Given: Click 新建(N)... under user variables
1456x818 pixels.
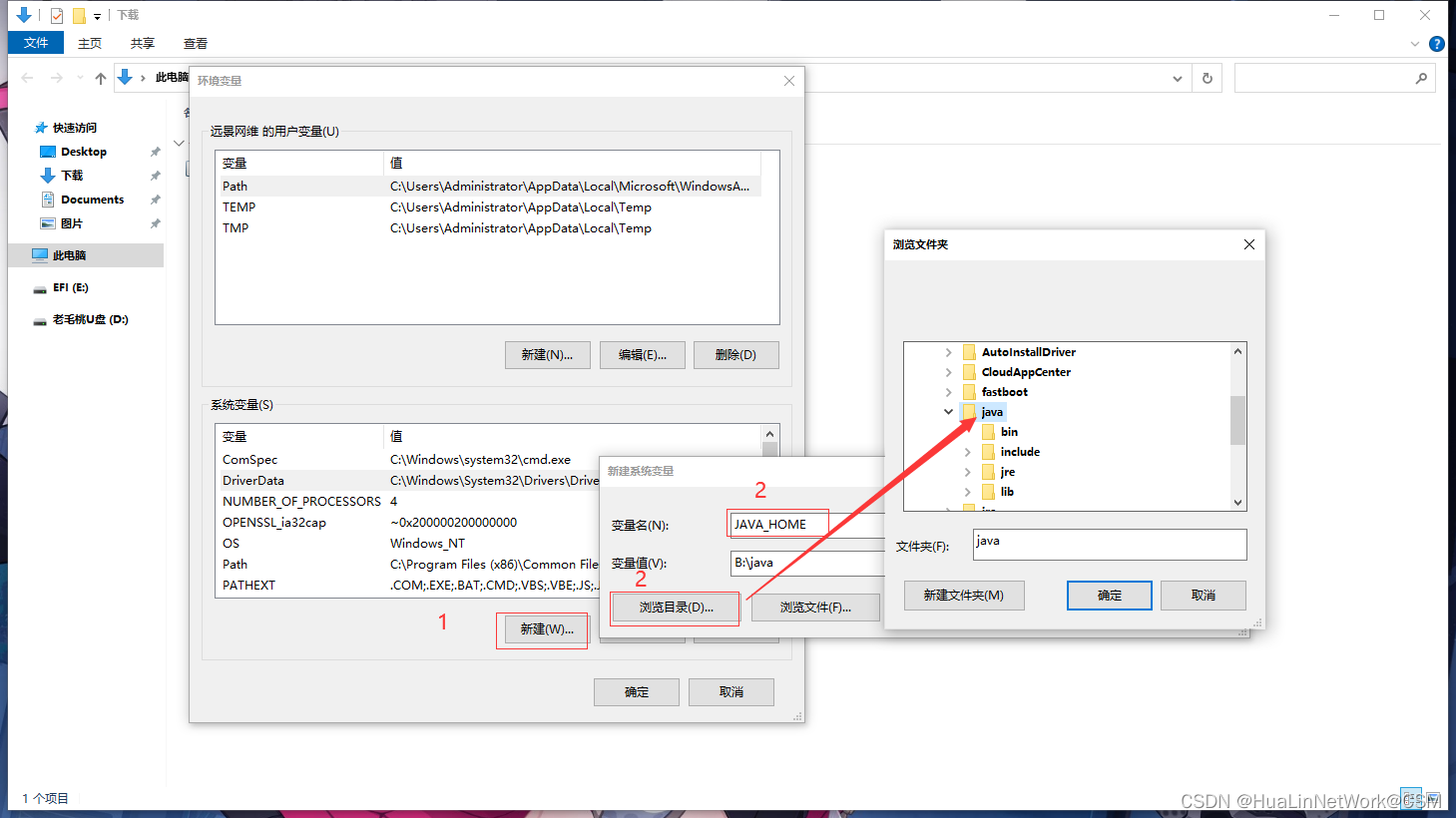Looking at the screenshot, I should (547, 355).
